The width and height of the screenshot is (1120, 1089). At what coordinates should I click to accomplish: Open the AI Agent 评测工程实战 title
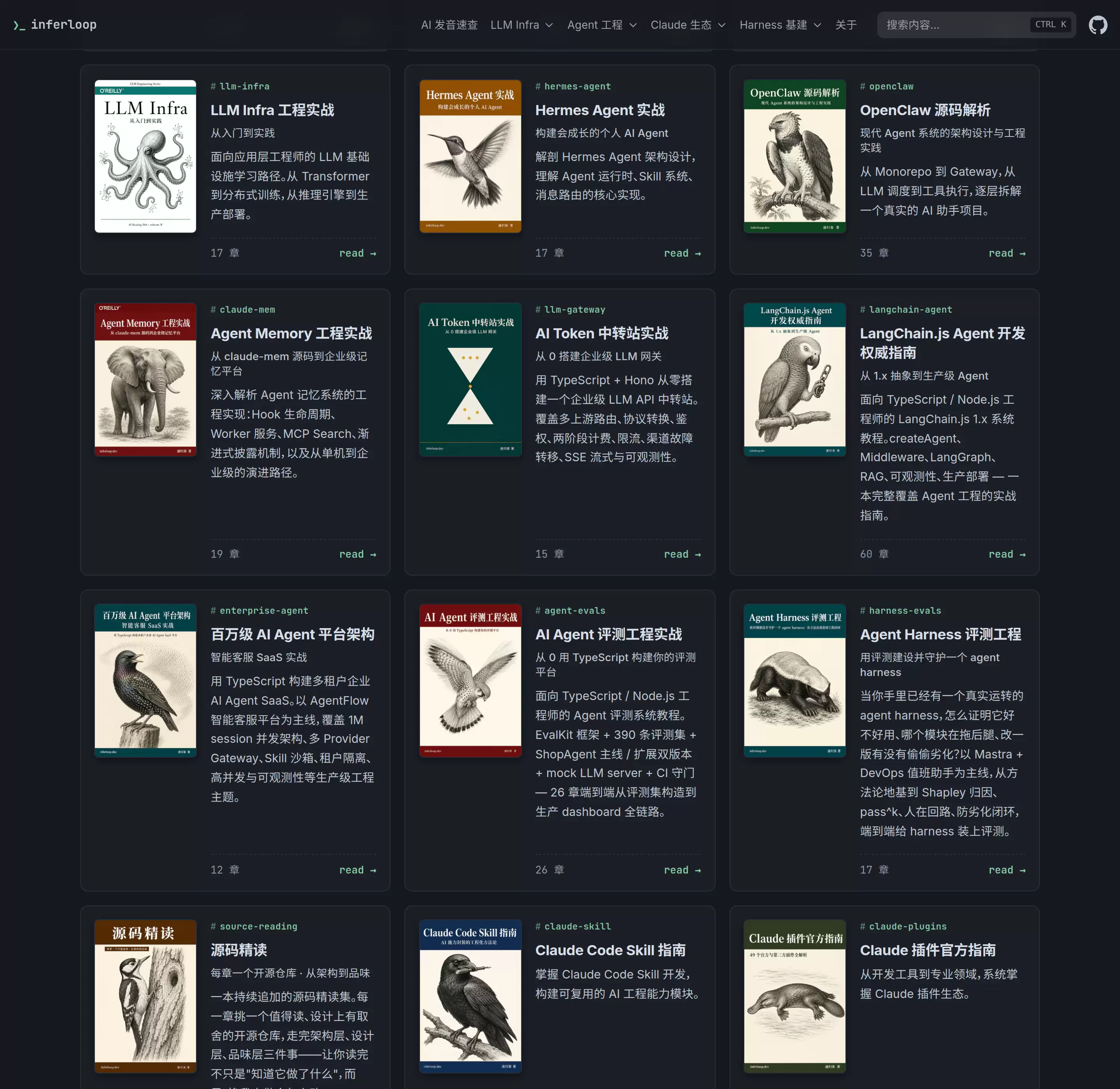tap(609, 634)
